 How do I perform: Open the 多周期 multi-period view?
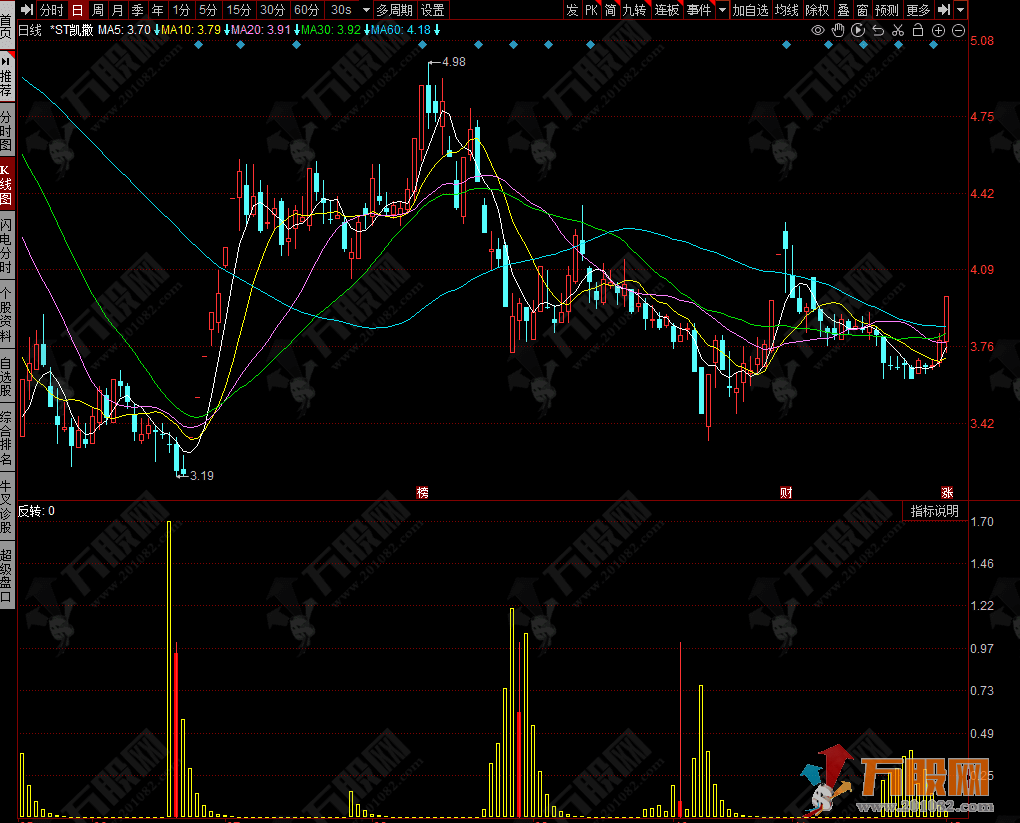(x=394, y=10)
